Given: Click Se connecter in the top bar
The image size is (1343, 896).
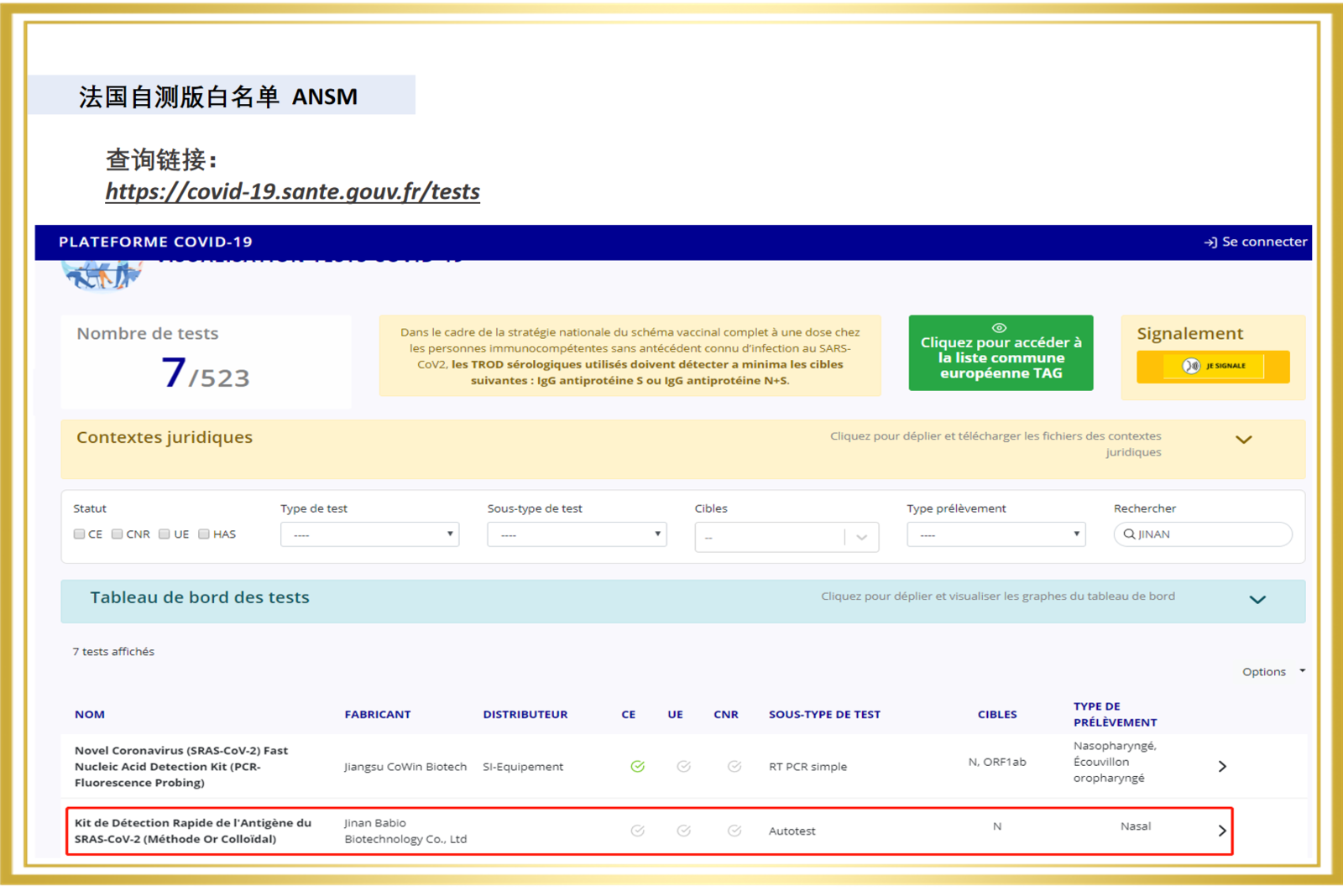Looking at the screenshot, I should point(1254,242).
